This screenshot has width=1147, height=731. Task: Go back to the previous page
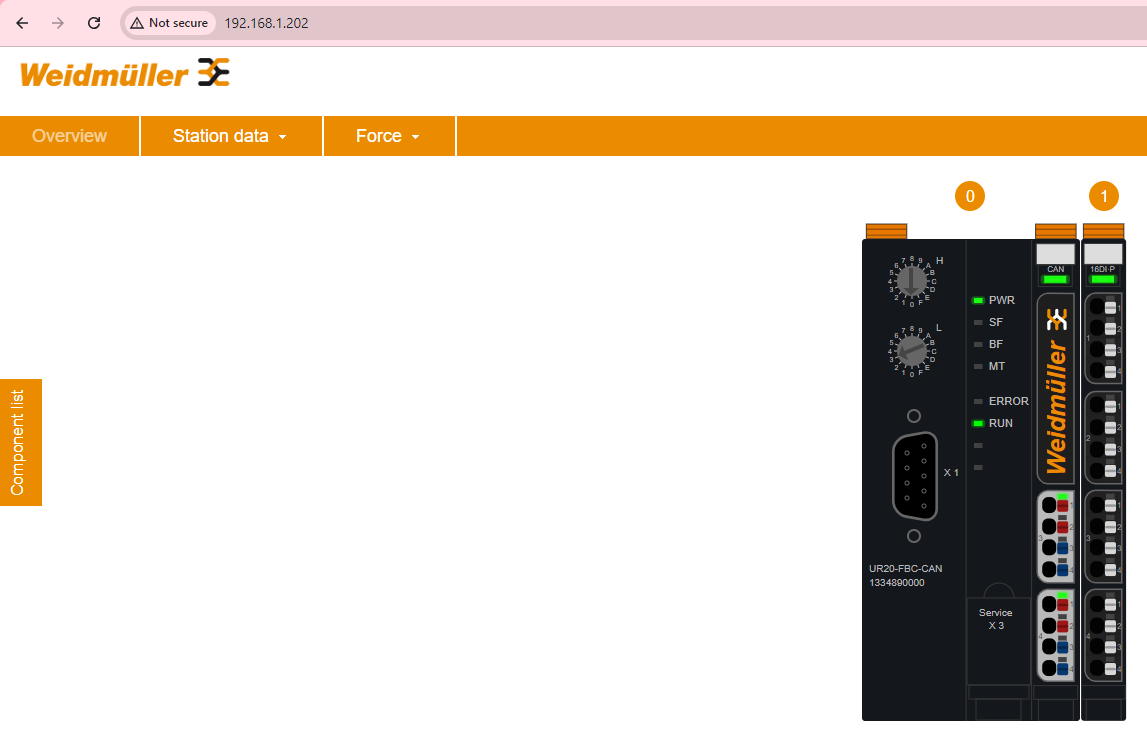coord(22,23)
